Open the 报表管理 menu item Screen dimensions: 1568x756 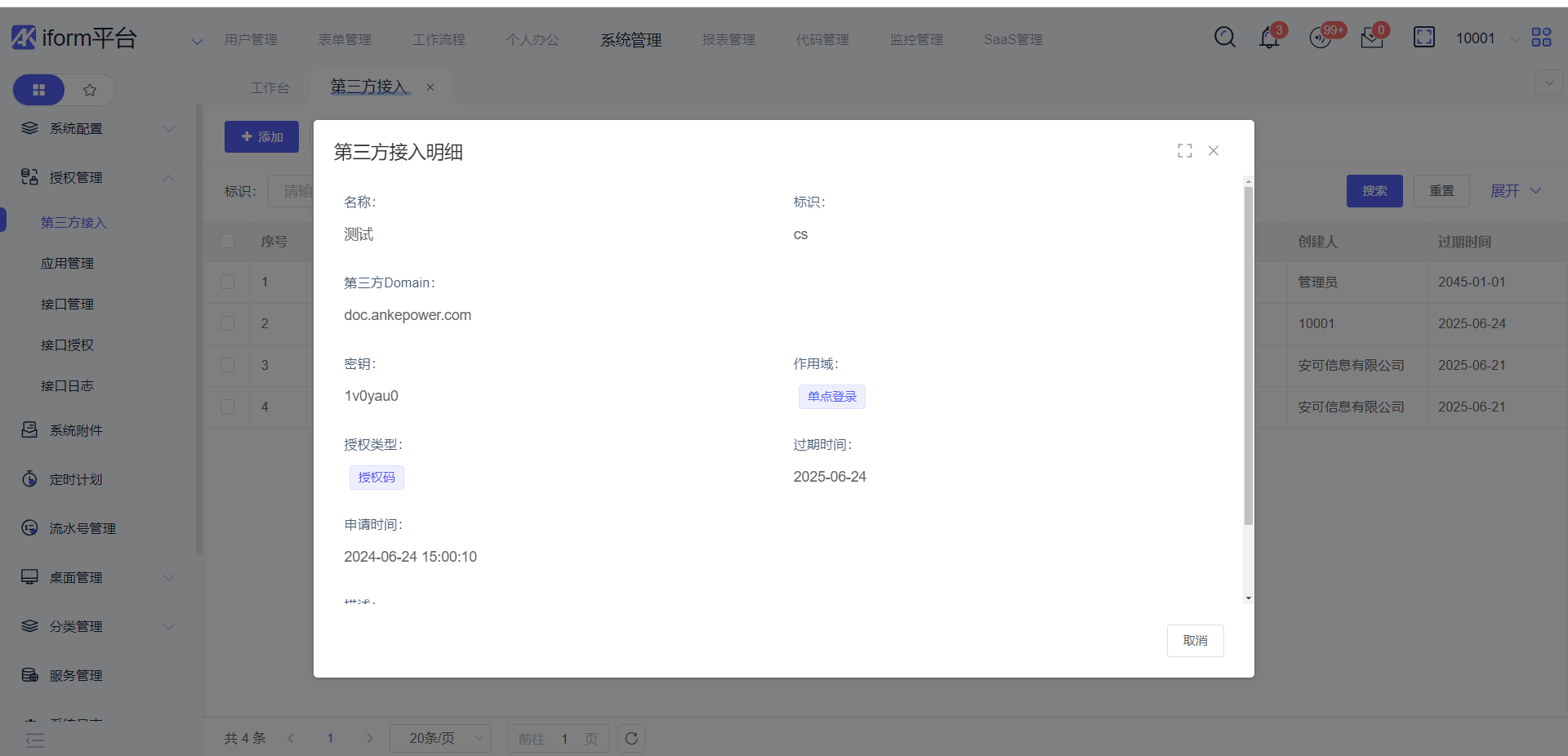coord(728,38)
